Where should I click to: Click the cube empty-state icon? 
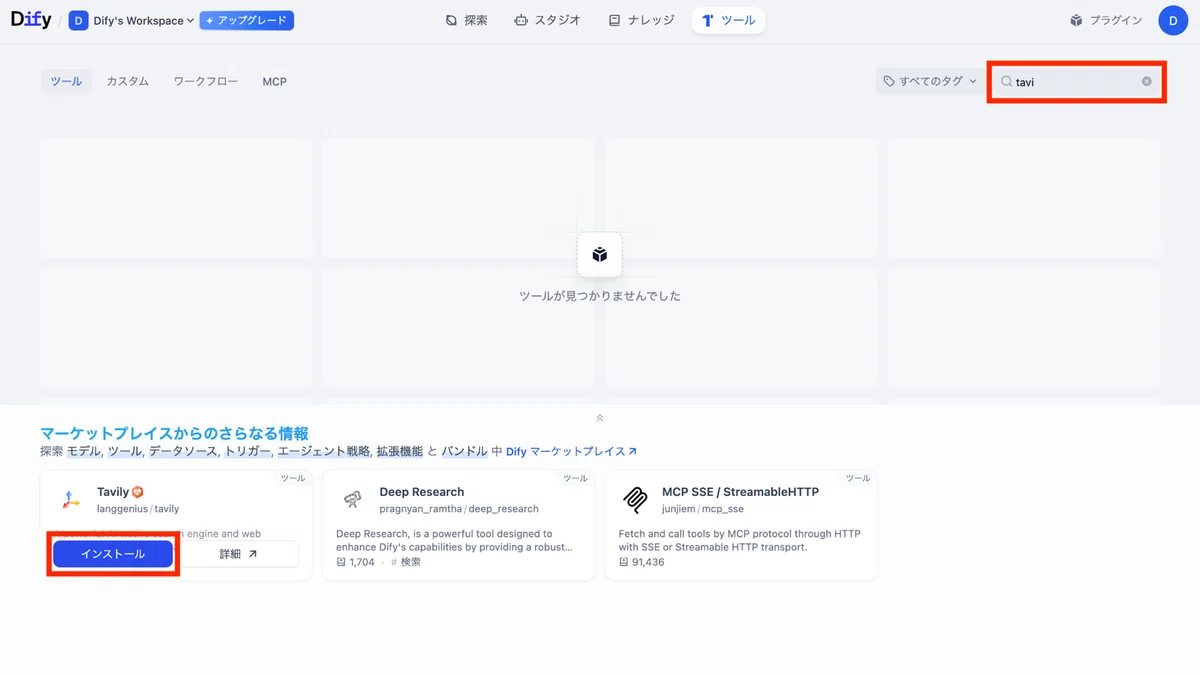click(600, 255)
